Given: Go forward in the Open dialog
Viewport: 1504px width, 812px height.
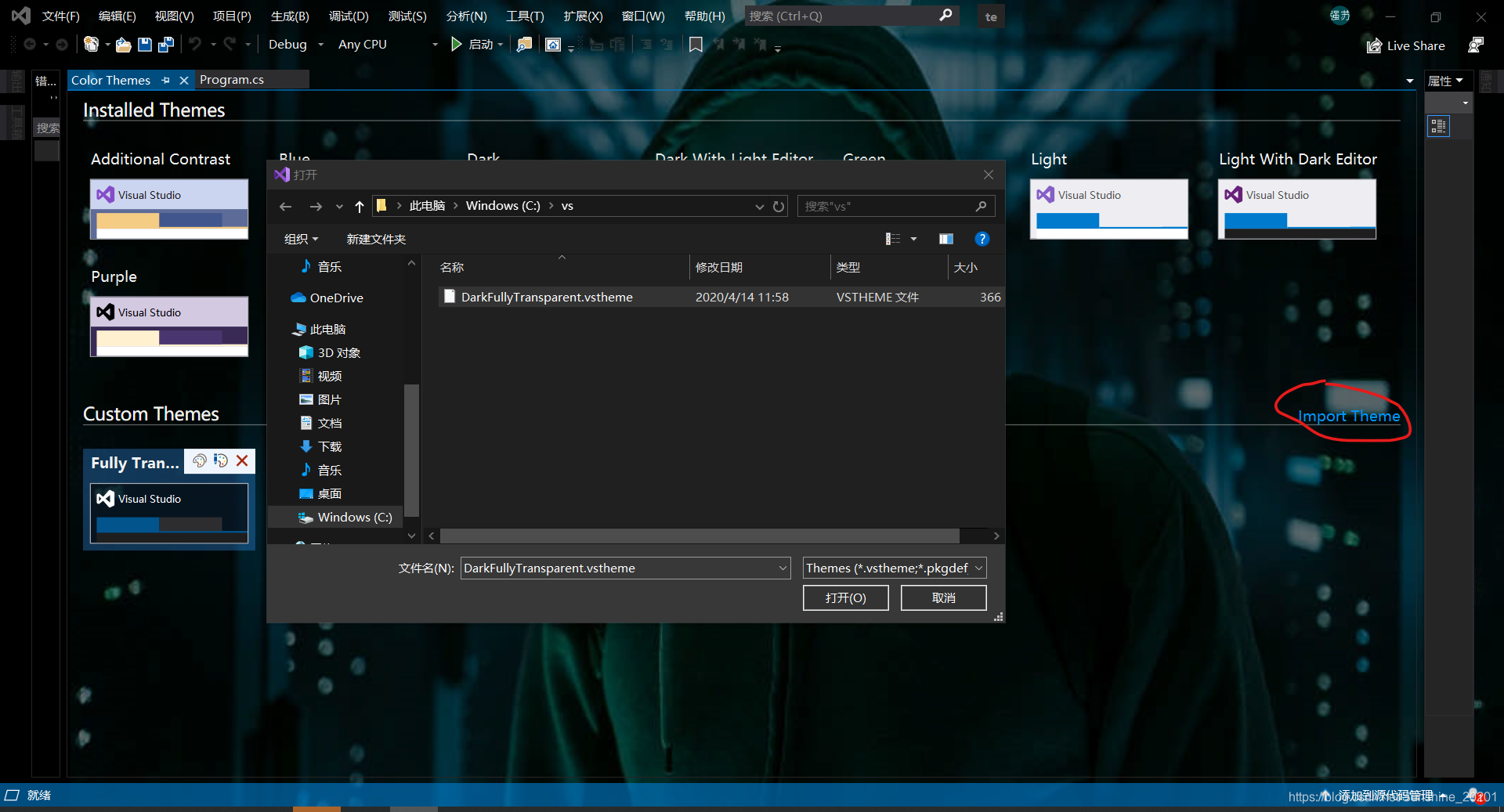Looking at the screenshot, I should [316, 206].
